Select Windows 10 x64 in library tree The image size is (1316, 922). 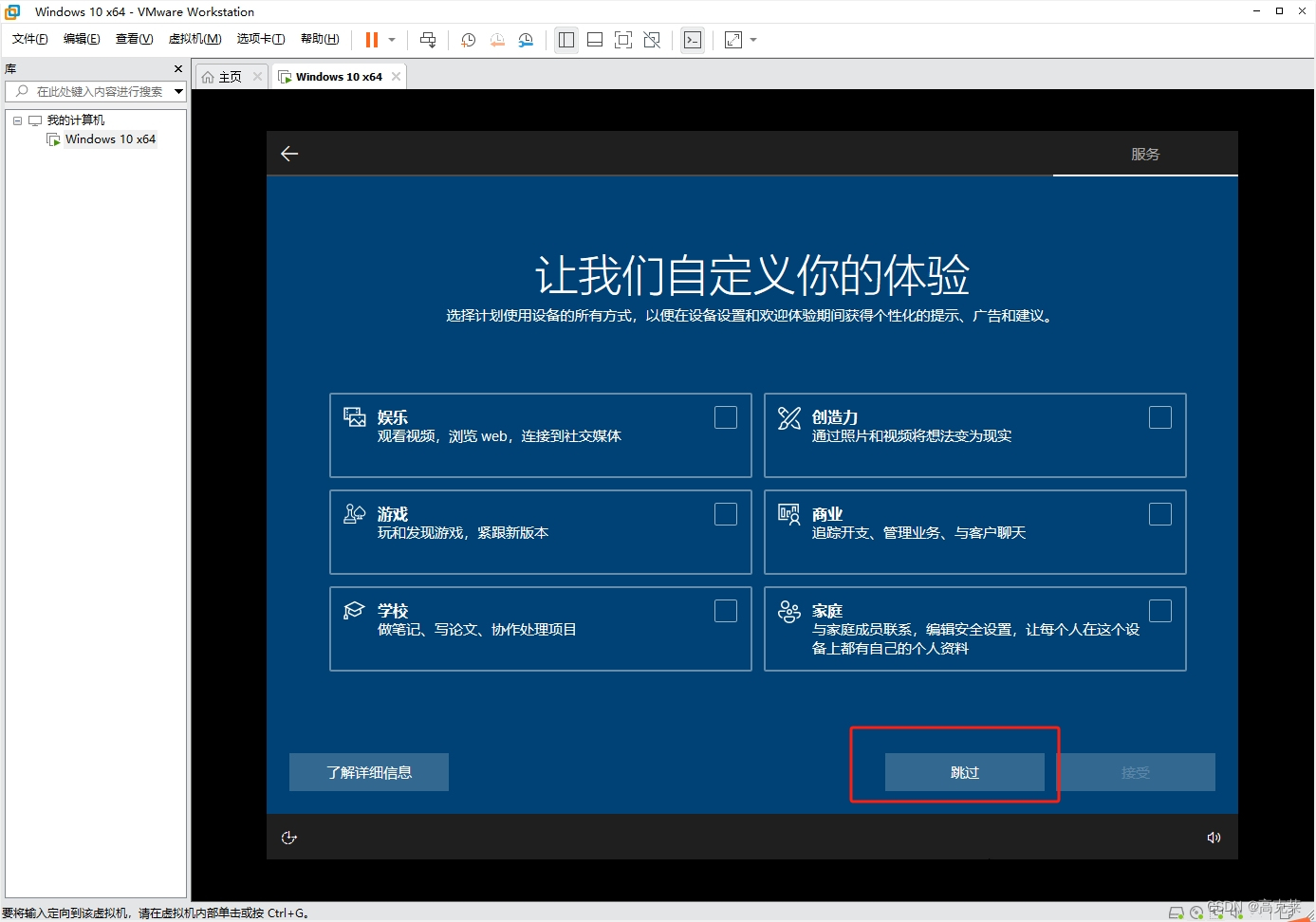coord(110,139)
